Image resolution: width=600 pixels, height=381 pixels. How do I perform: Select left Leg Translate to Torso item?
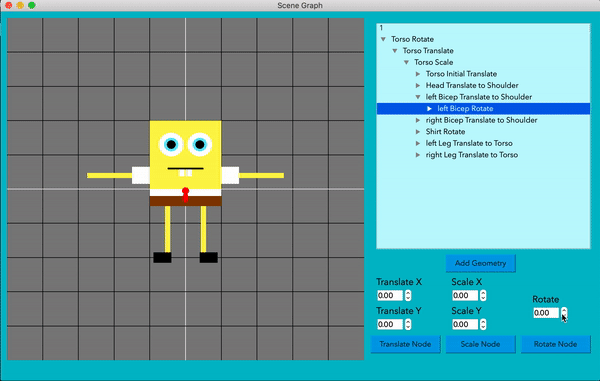(469, 143)
